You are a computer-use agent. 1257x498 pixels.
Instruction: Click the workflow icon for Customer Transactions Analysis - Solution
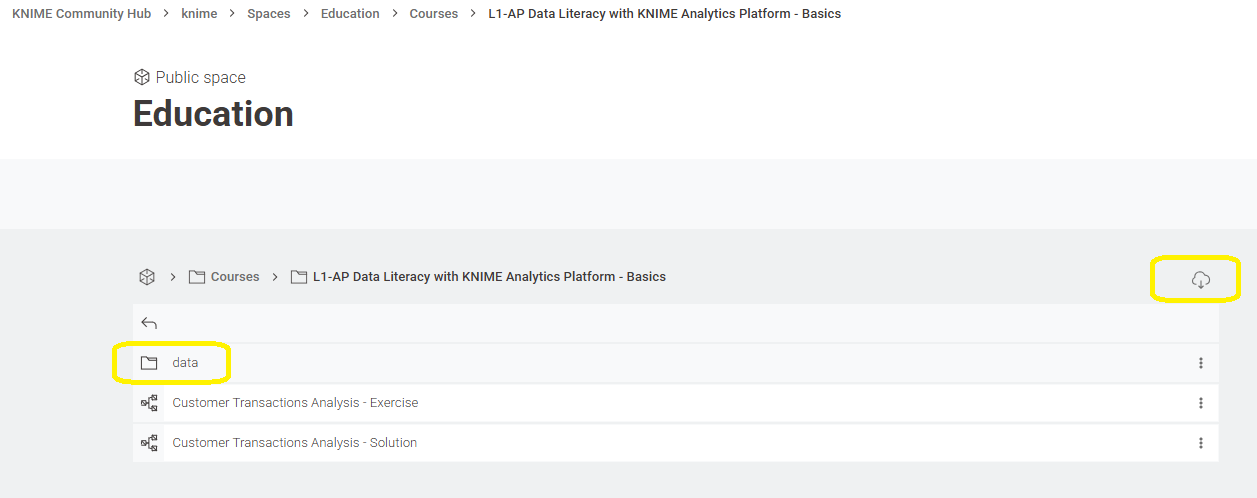pos(149,443)
